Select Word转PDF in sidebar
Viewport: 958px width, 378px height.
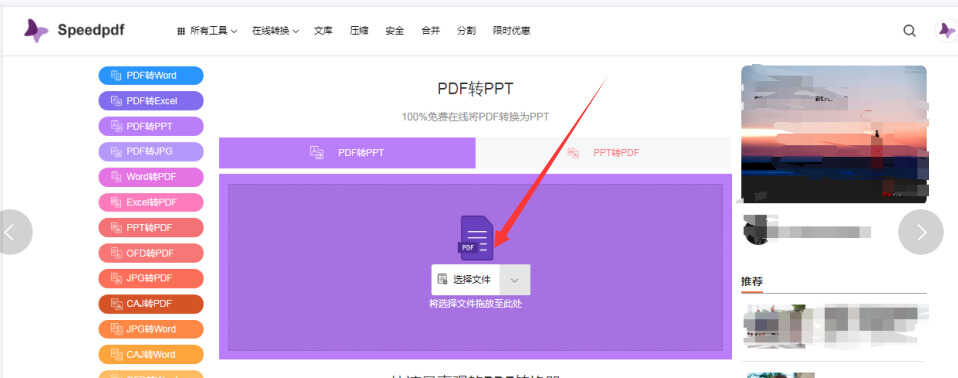click(x=151, y=177)
